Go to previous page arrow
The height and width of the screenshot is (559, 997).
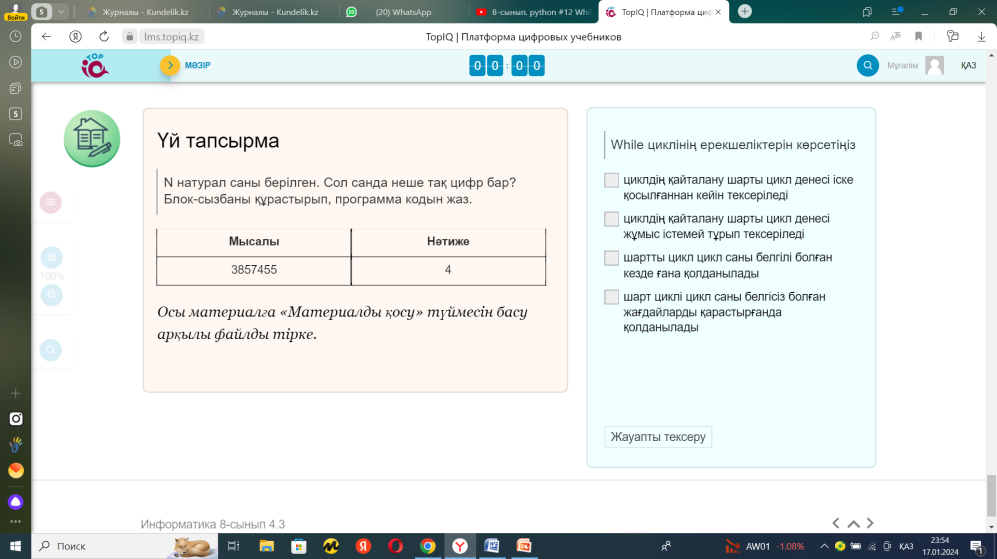835,523
